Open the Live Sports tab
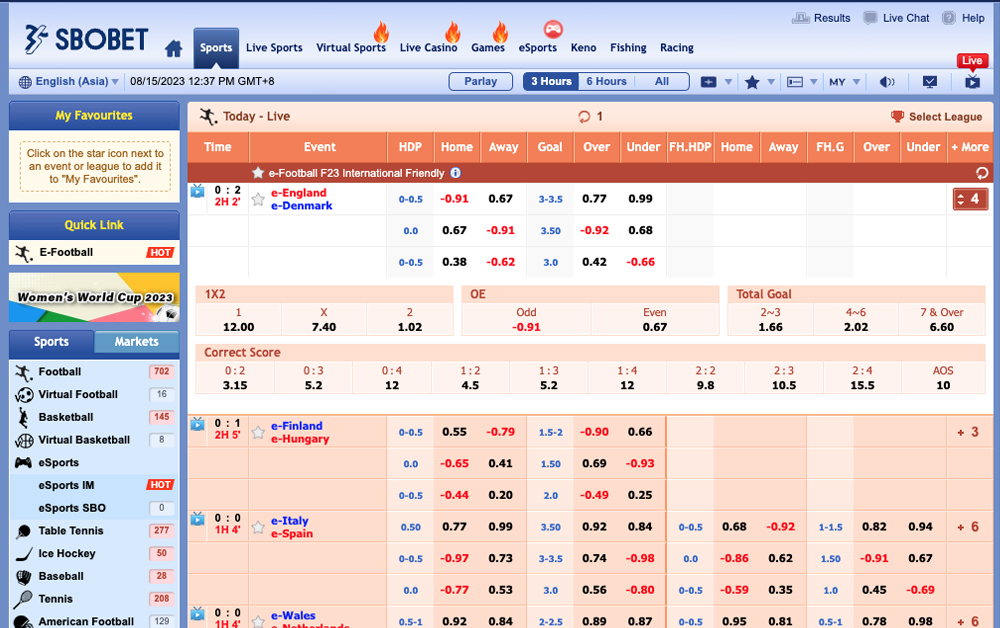Image resolution: width=1000 pixels, height=628 pixels. [x=274, y=48]
